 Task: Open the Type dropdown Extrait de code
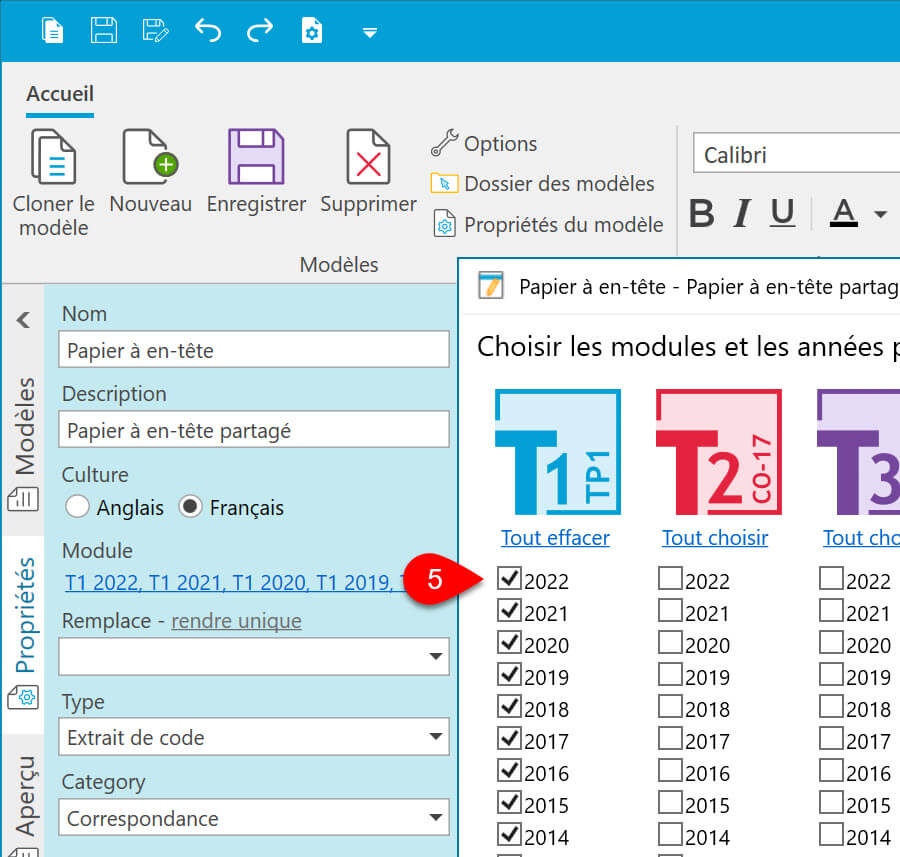[x=254, y=736]
